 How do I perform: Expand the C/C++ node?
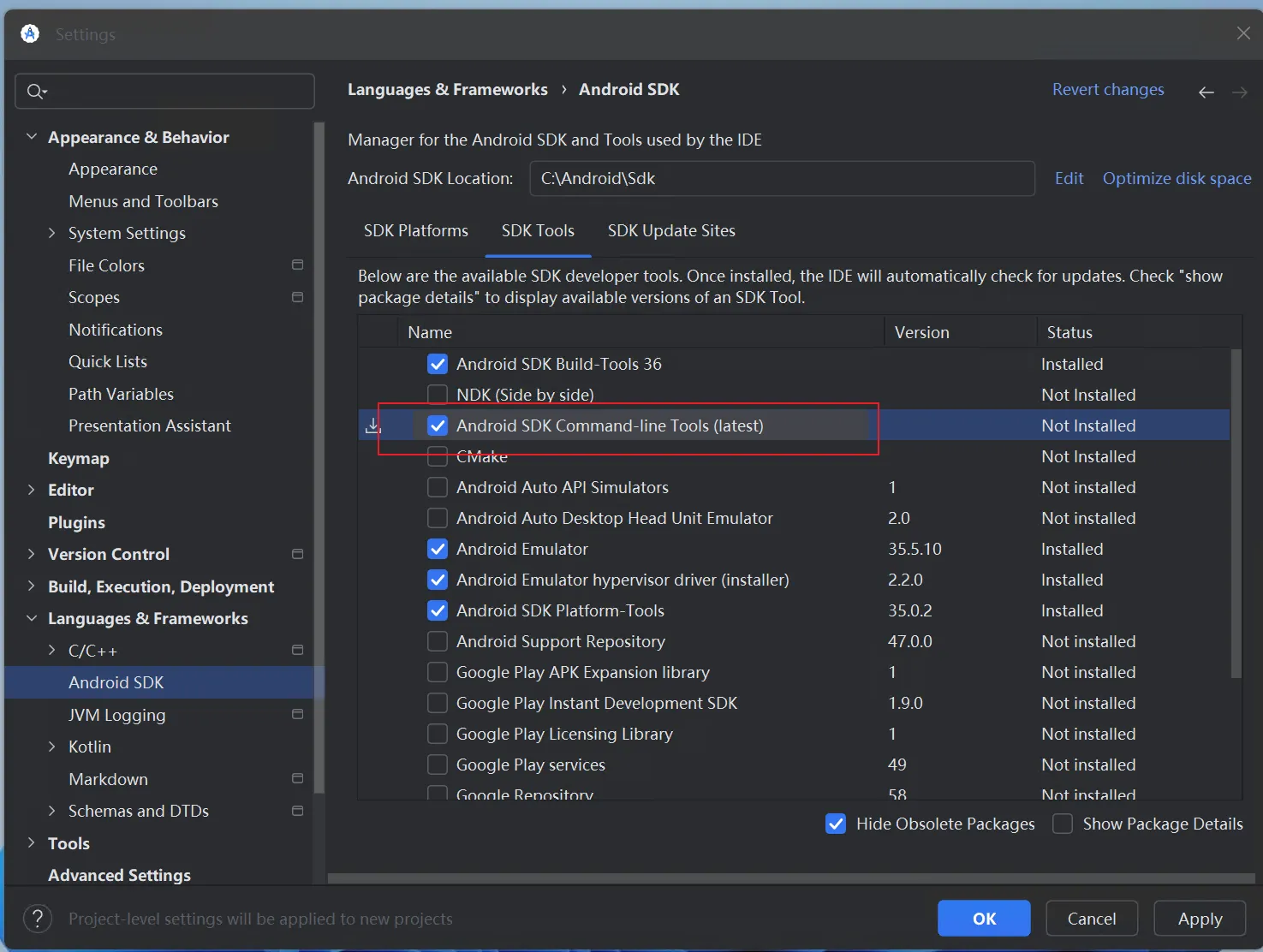pos(51,651)
